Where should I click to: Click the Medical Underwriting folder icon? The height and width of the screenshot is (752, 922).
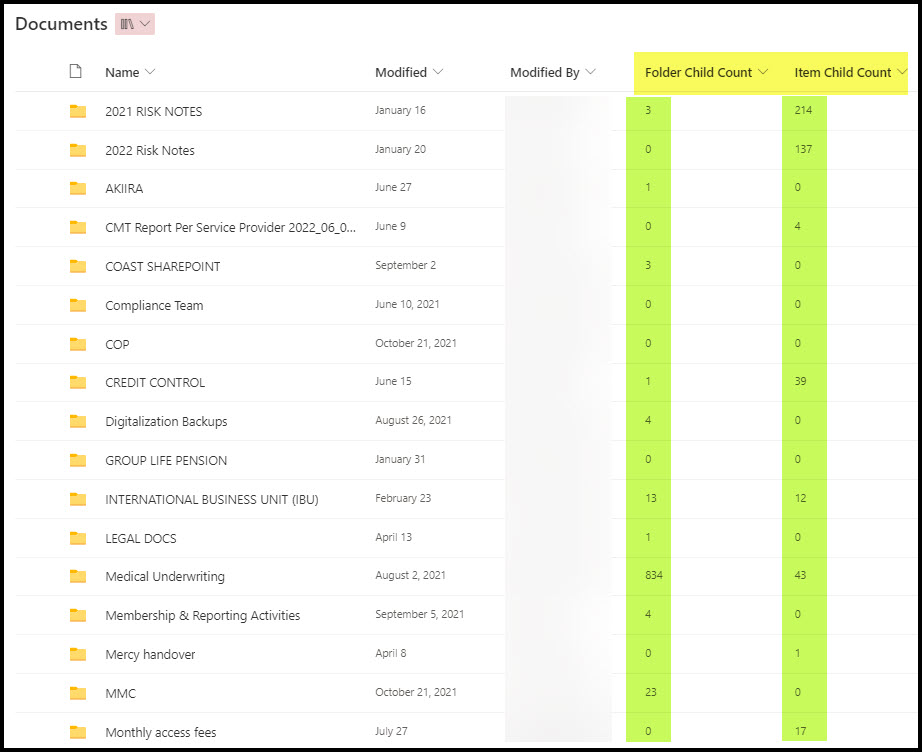pos(78,576)
